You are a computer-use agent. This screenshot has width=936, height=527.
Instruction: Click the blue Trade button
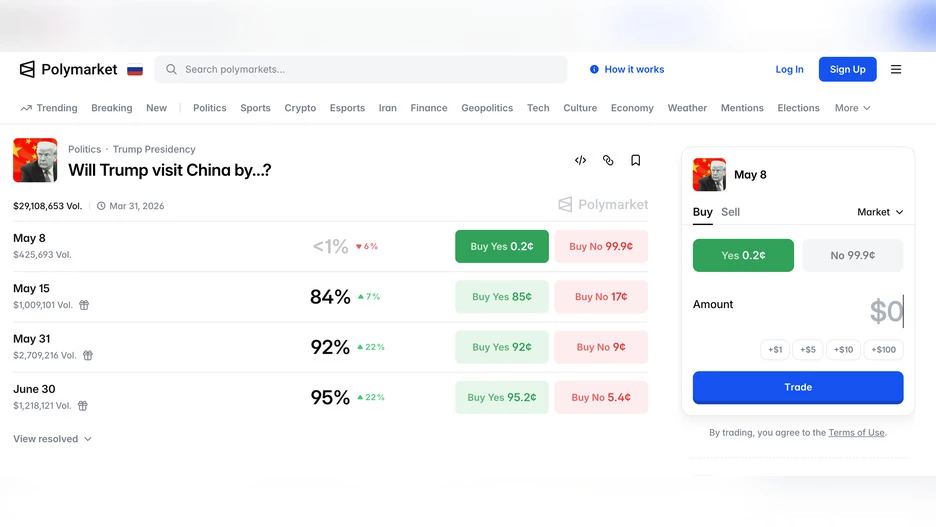point(798,387)
